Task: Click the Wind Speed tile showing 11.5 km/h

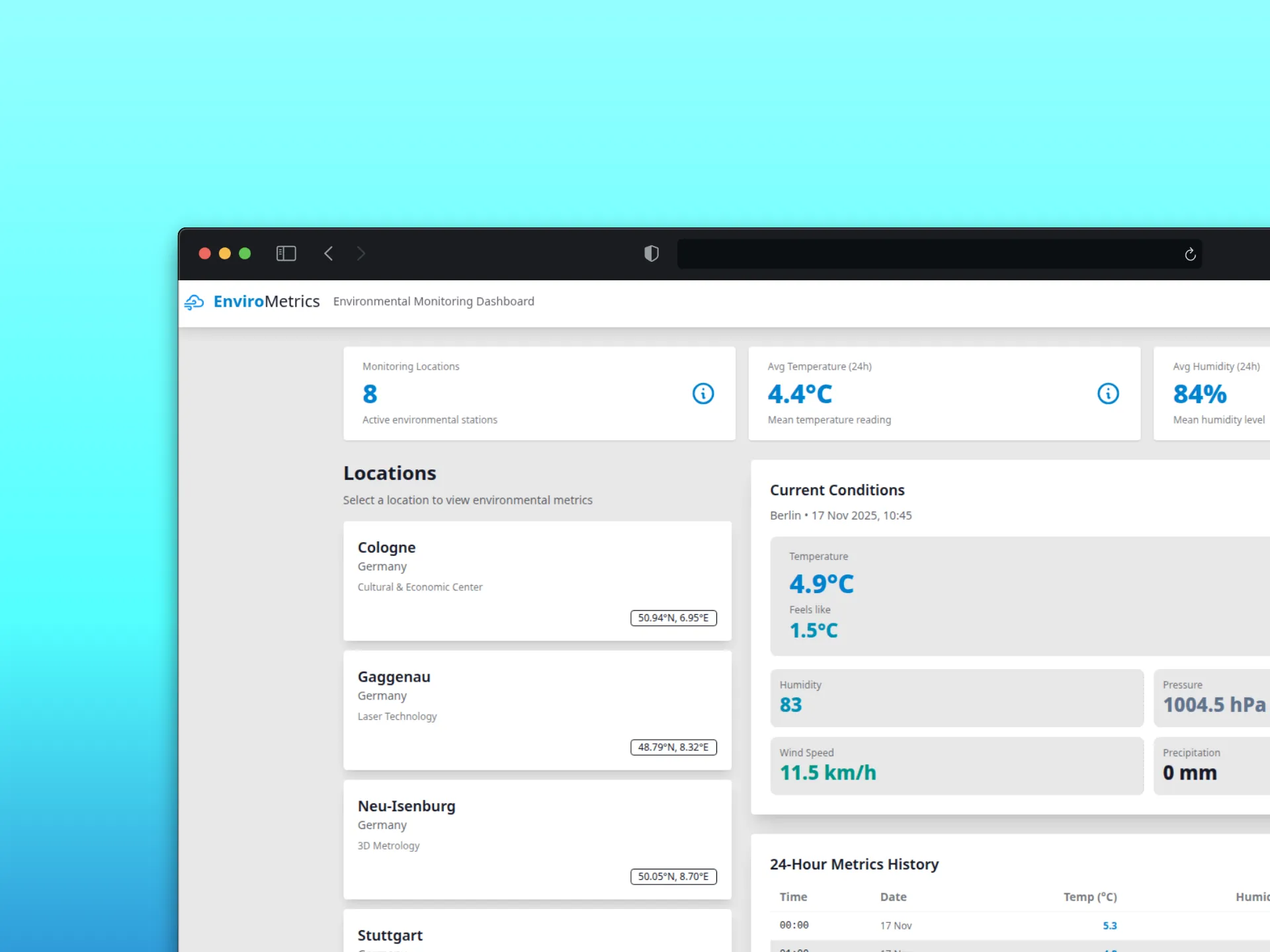Action: click(x=957, y=766)
